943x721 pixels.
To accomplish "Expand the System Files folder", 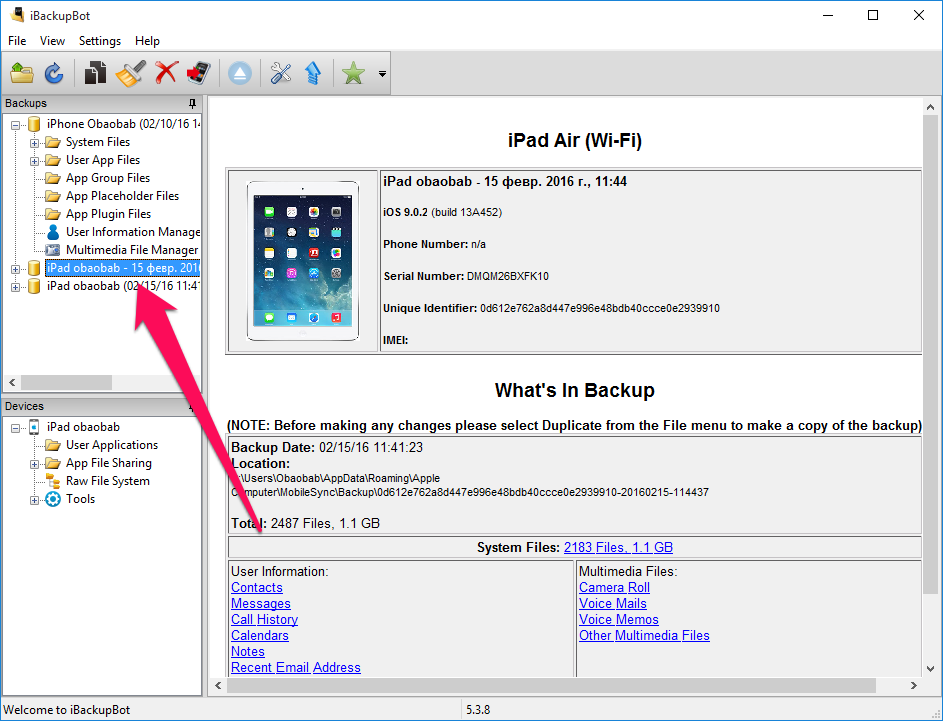I will 34,143.
